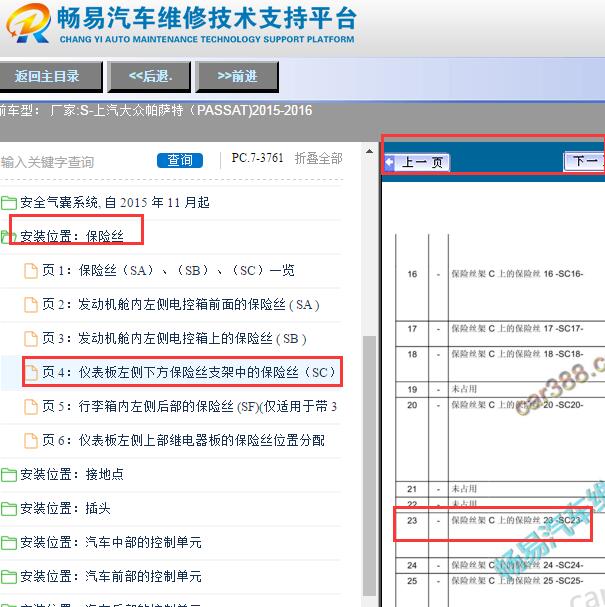The image size is (605, 607).
Task: Expand 安装位置：接地点 folder
Action: (72, 475)
